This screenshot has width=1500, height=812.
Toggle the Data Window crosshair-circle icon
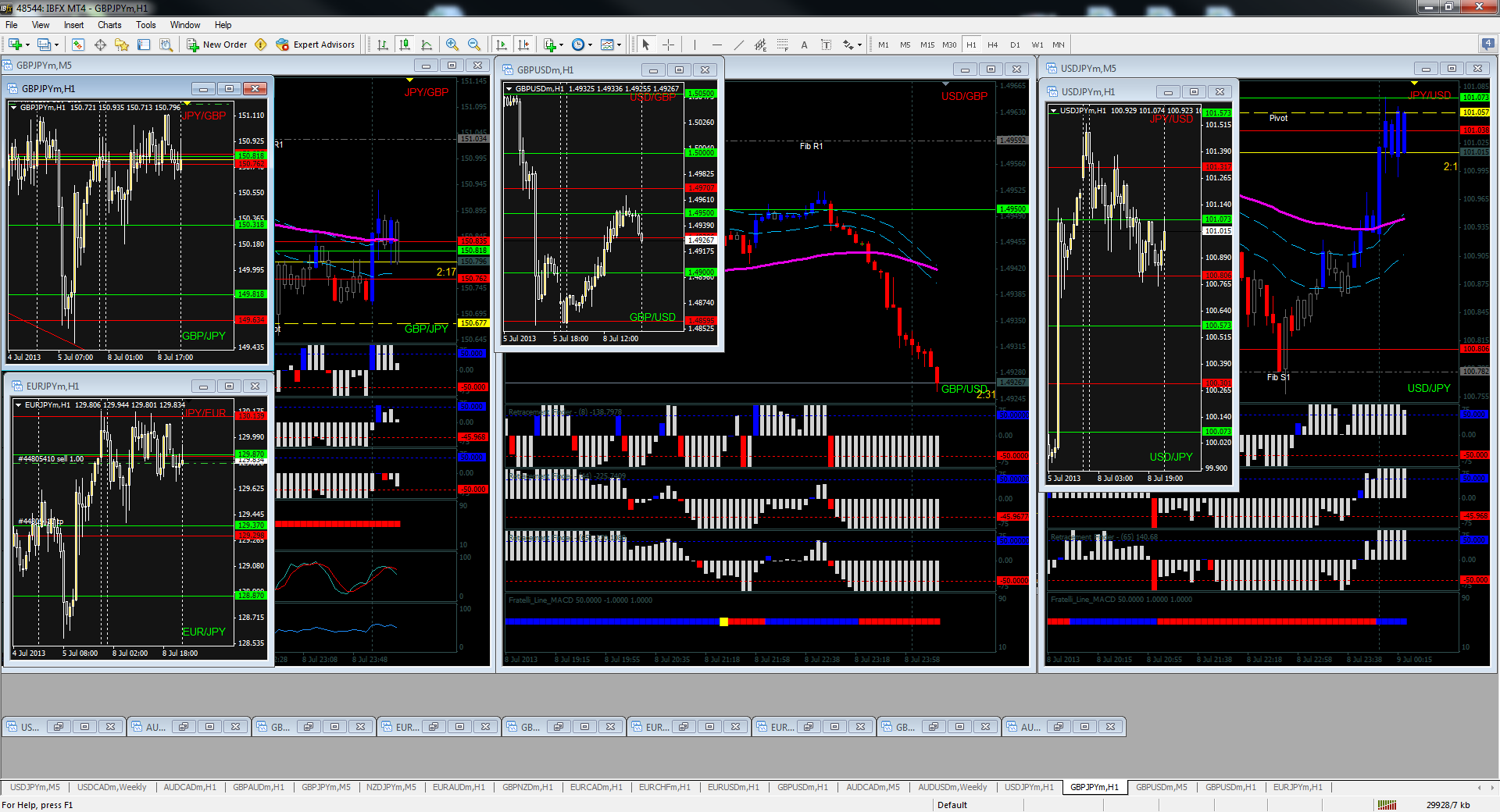click(x=100, y=45)
